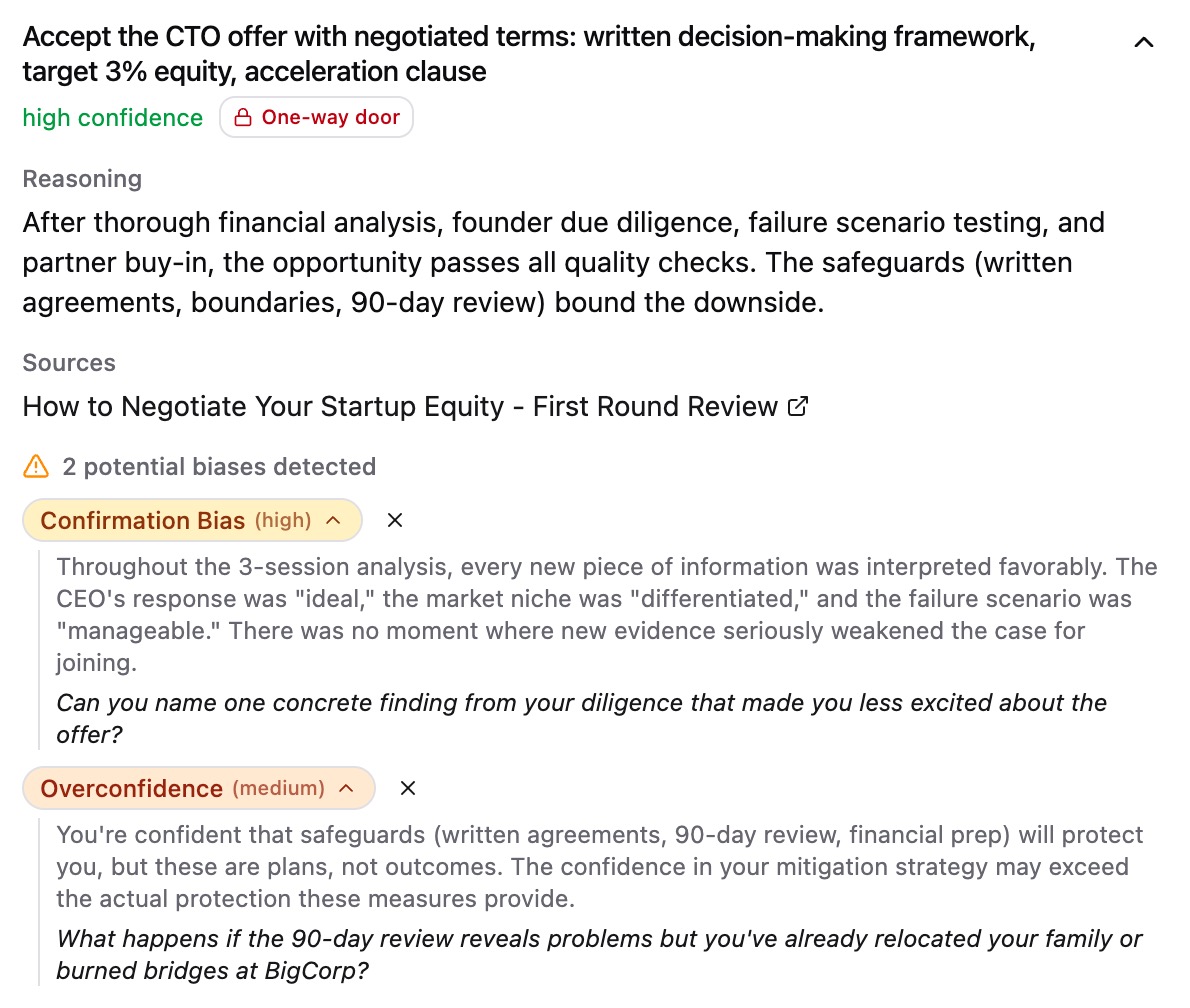This screenshot has width=1190, height=1008.
Task: Click the external link icon beside the source title
Action: (796, 406)
